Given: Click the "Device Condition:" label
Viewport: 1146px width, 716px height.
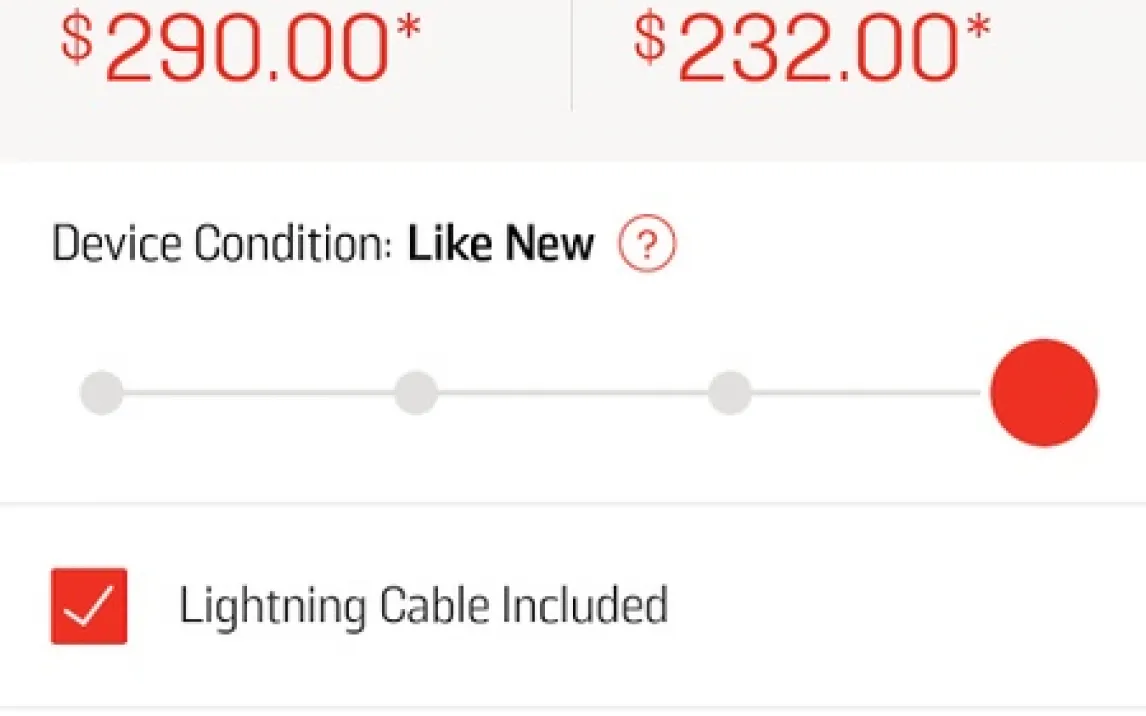Looking at the screenshot, I should [221, 245].
